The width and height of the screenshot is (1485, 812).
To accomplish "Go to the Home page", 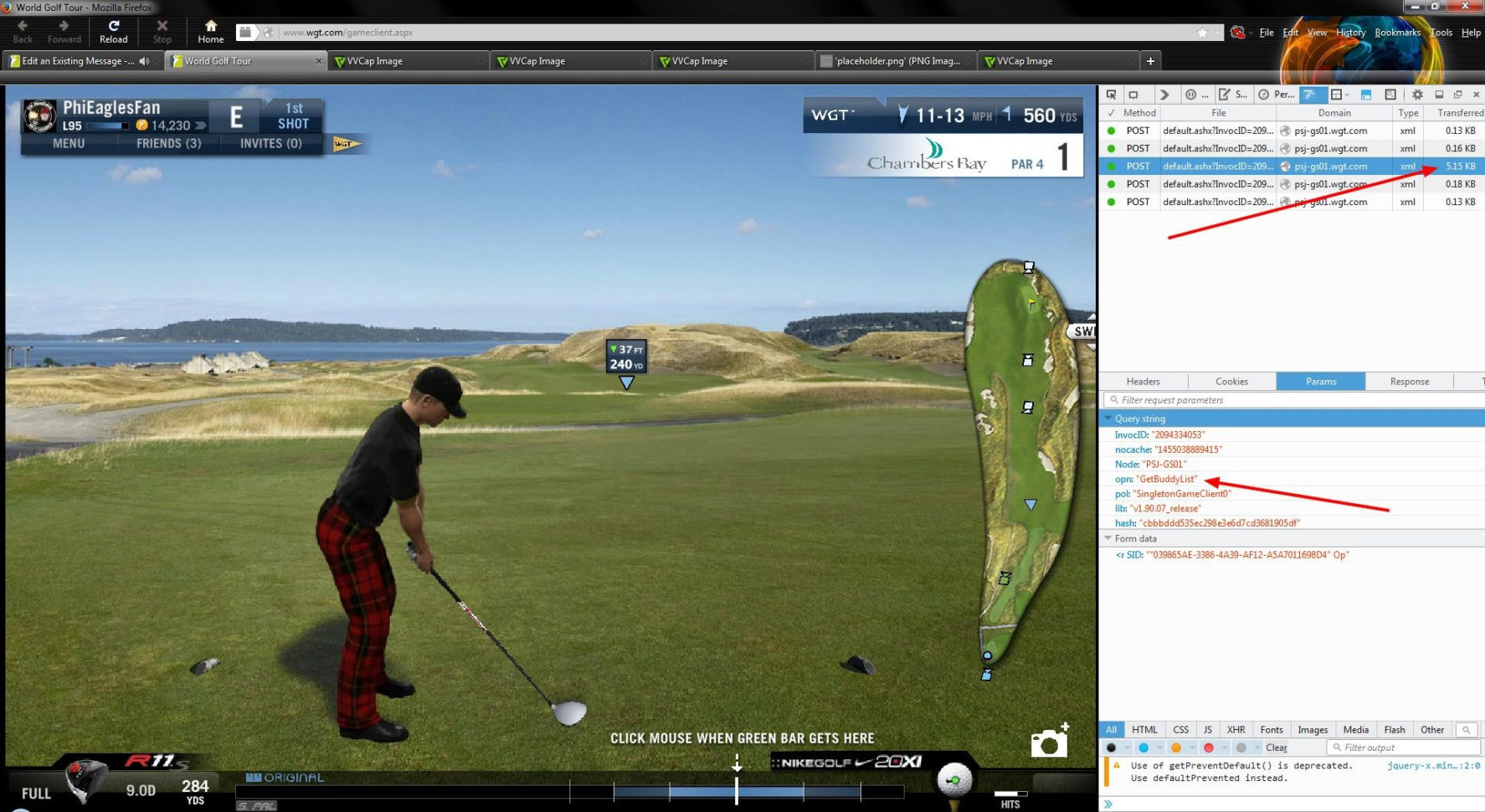I will pos(211,32).
